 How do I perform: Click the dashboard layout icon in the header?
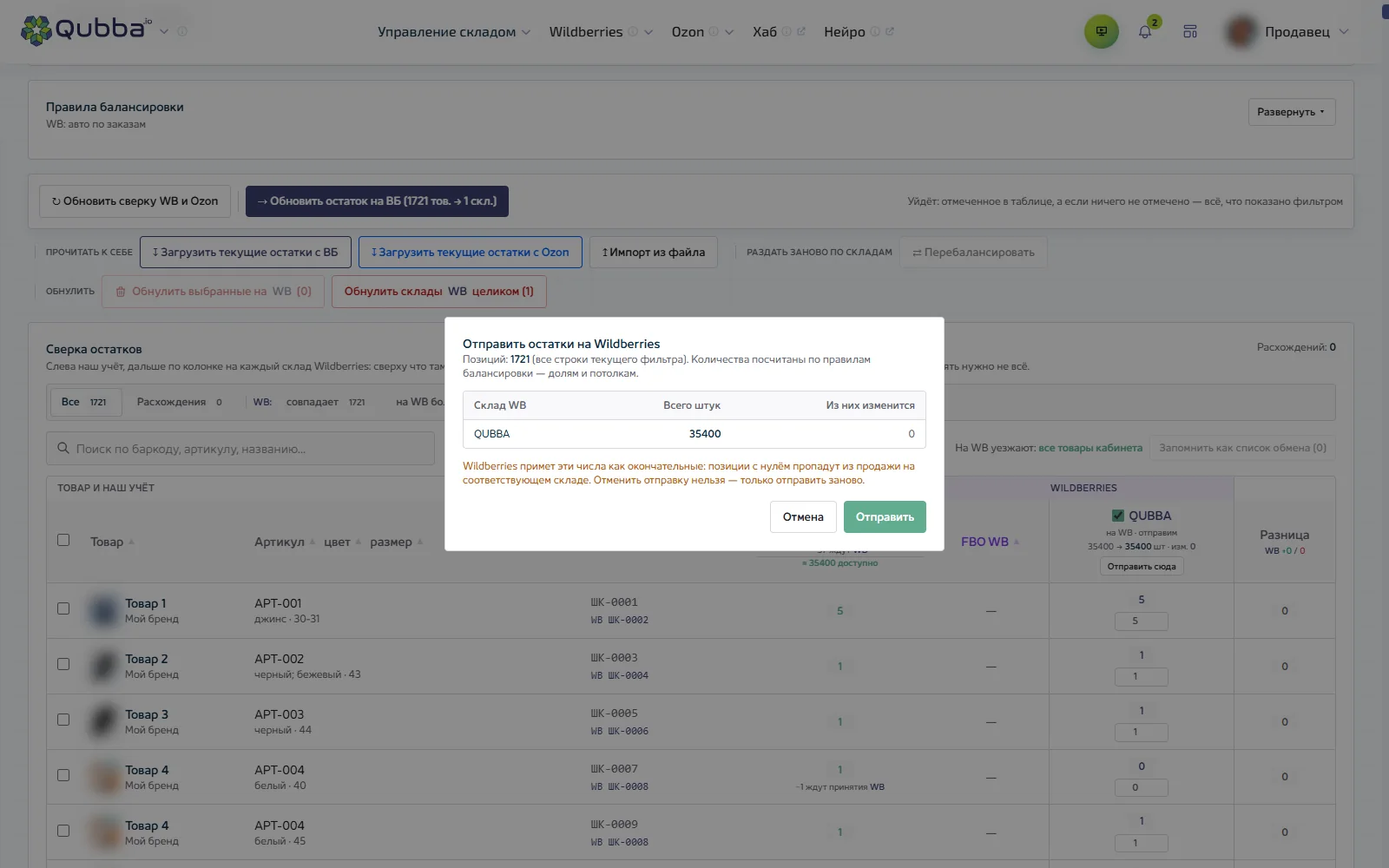coord(1190,32)
